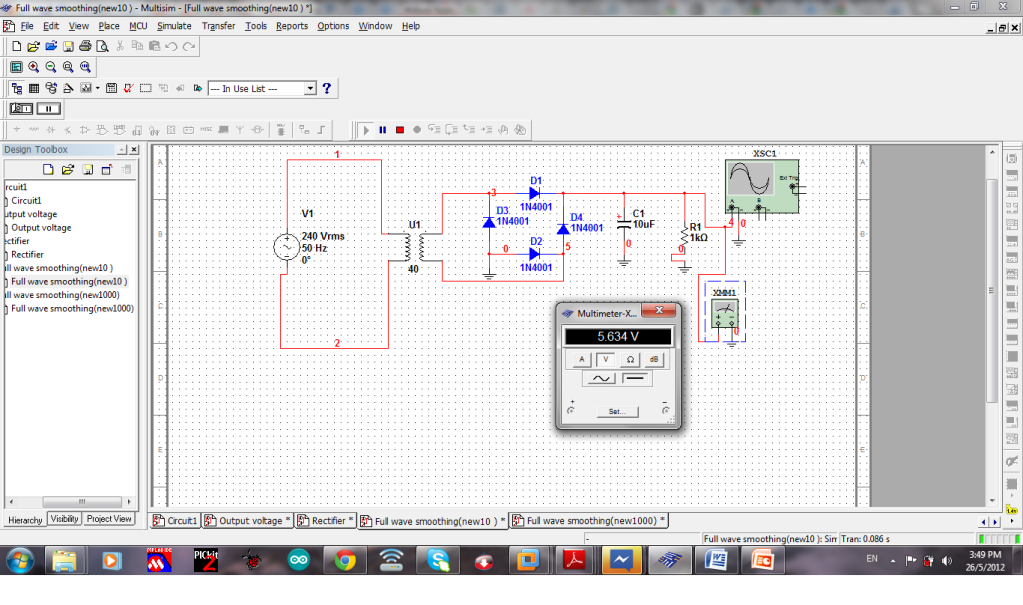Stop the simulation using the red square icon
Image resolution: width=1023 pixels, height=605 pixels.
(x=399, y=129)
